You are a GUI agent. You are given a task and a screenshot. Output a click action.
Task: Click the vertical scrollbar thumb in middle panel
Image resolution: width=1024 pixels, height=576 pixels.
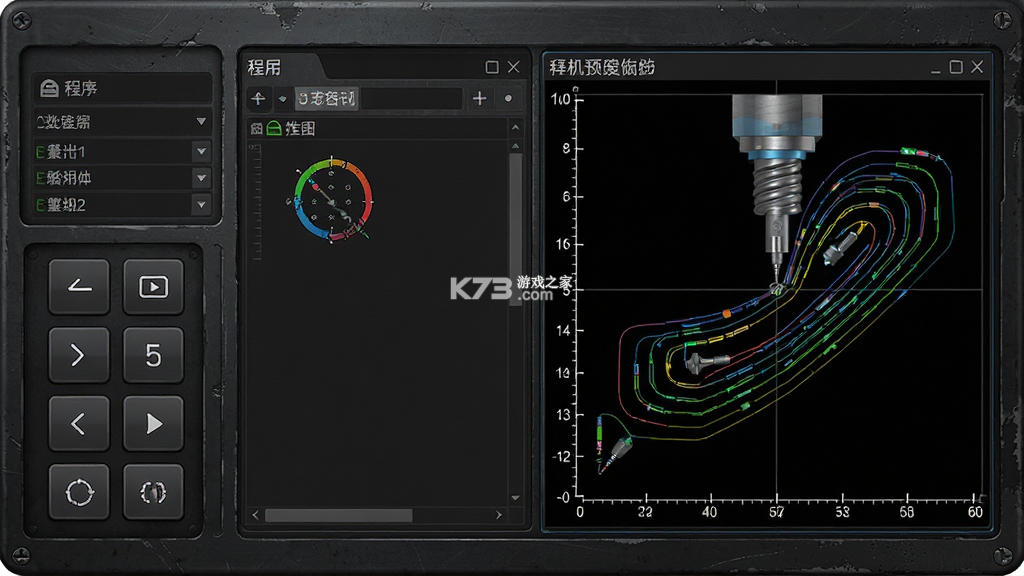tap(515, 229)
